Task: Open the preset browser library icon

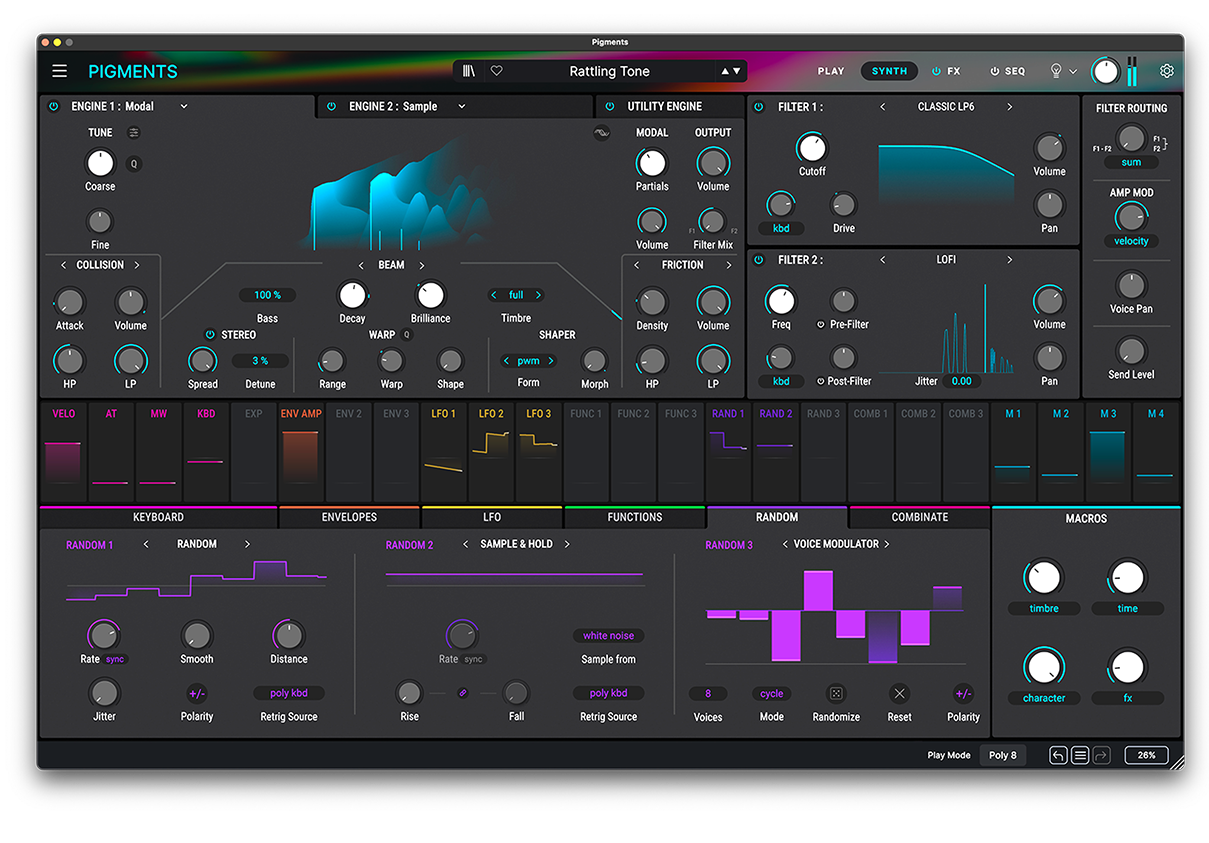Action: point(468,71)
